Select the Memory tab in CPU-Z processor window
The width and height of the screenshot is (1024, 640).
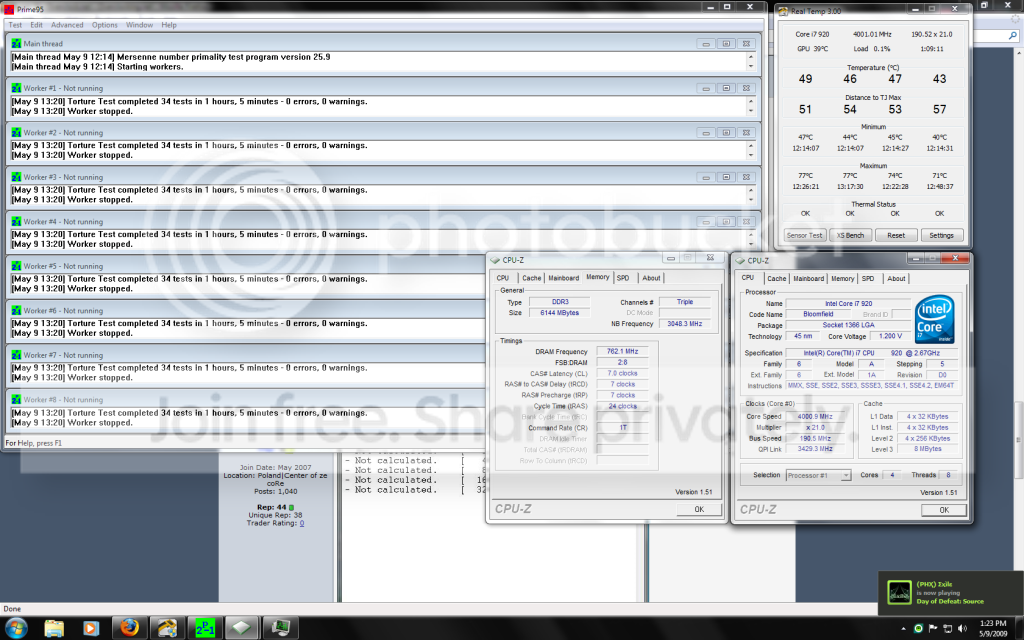[842, 278]
